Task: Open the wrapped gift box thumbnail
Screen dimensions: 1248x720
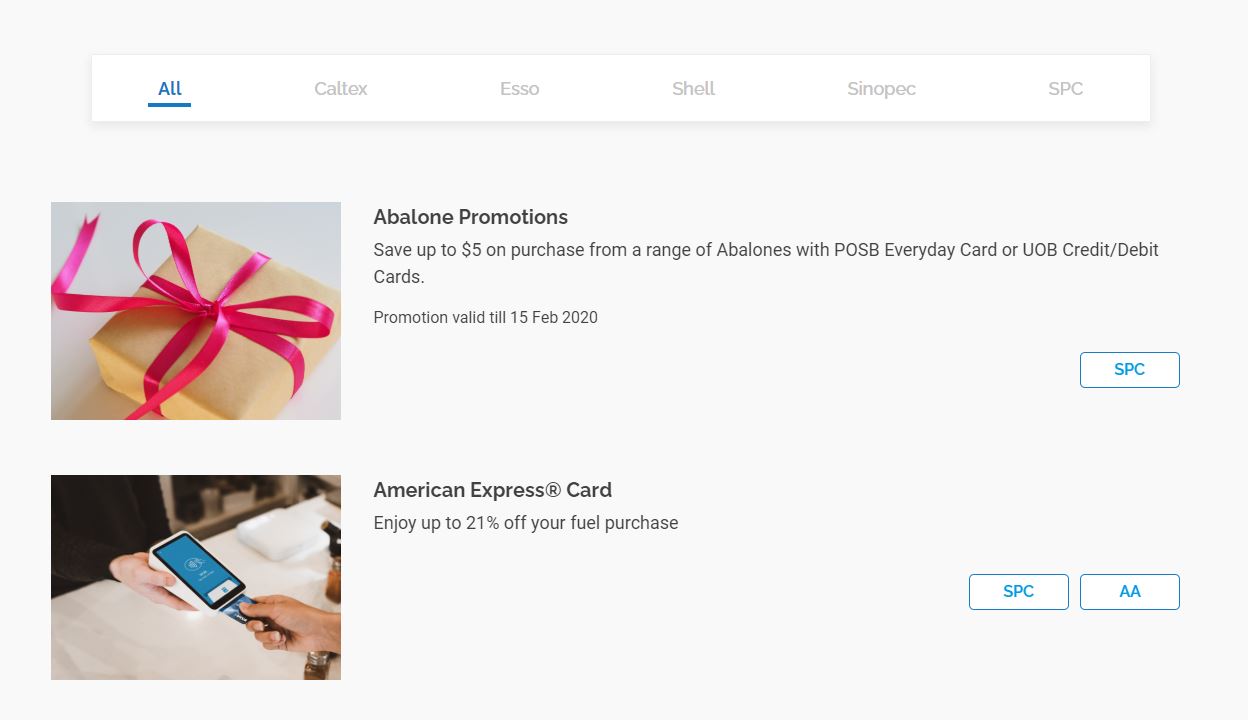Action: coord(196,311)
